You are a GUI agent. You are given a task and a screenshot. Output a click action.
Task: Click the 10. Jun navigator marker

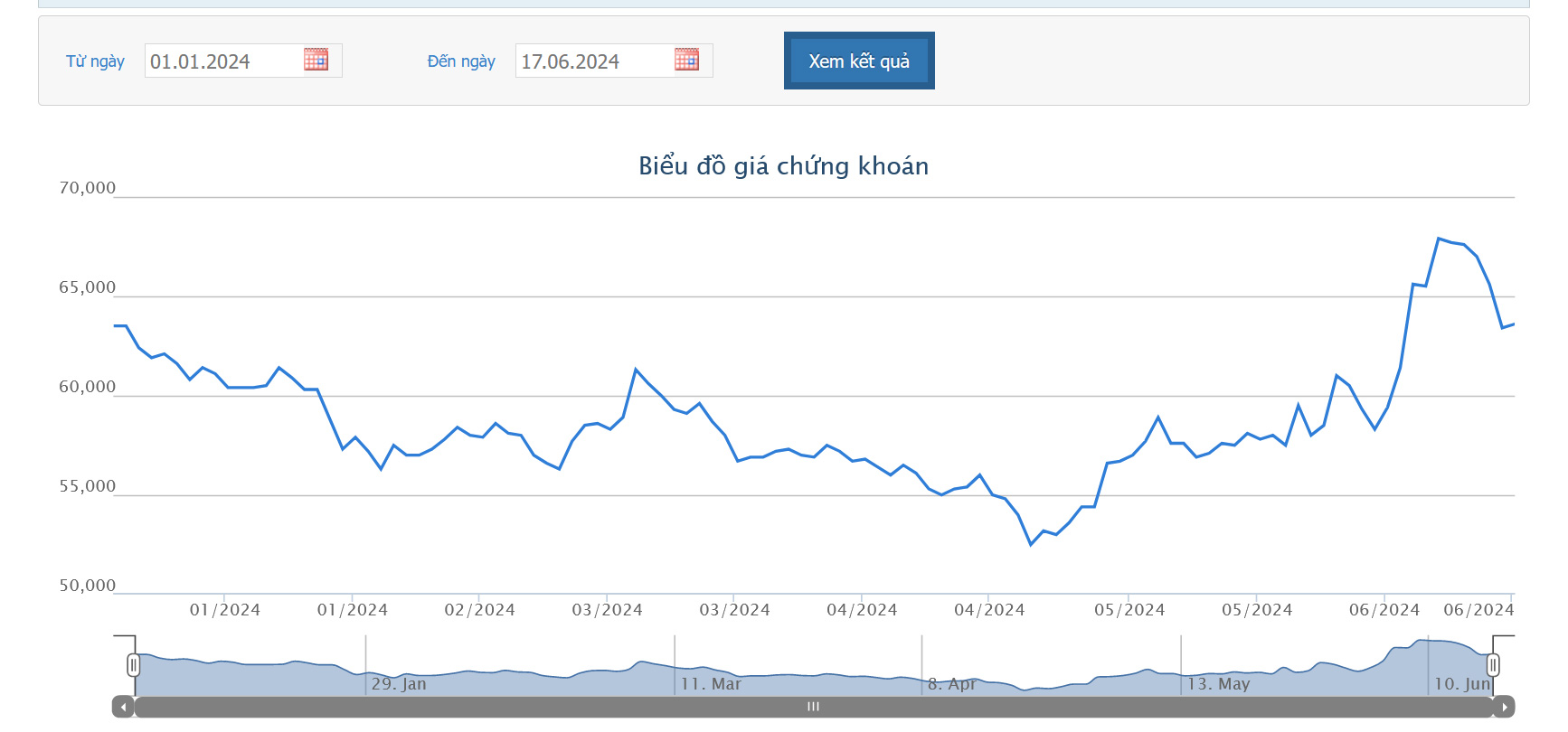(x=1462, y=683)
